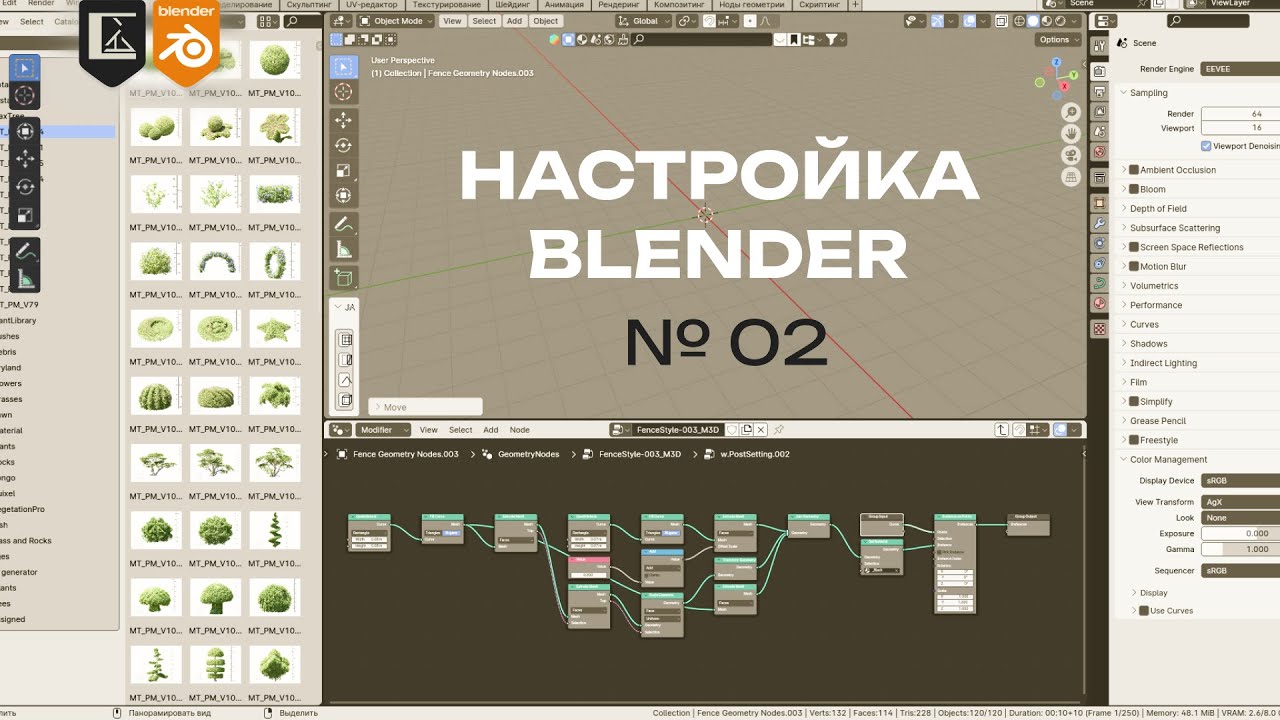The width and height of the screenshot is (1280, 720).
Task: Activate the 3D Cursor tool in viewport
Action: [x=343, y=92]
